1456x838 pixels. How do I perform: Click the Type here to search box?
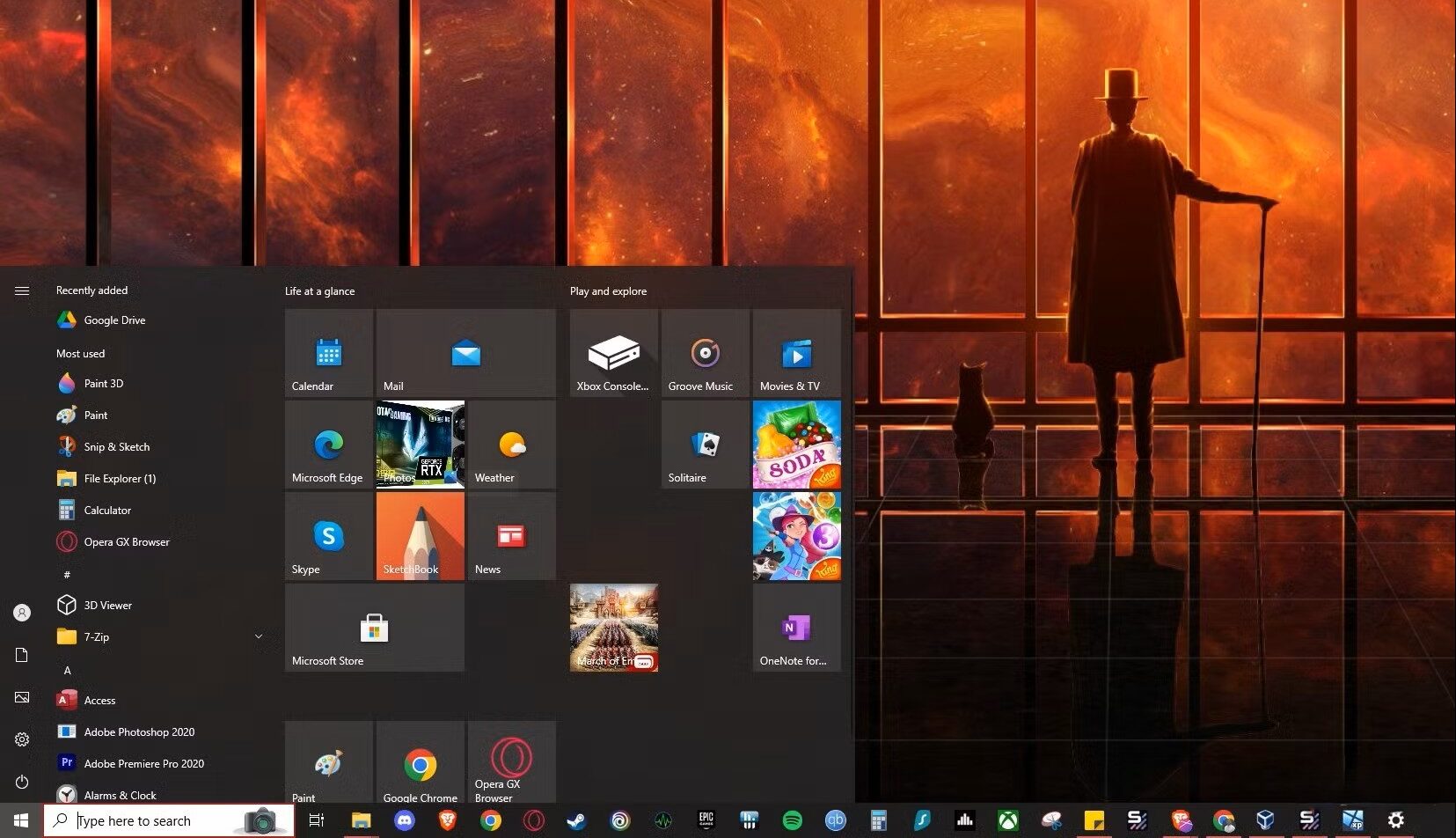pyautogui.click(x=150, y=820)
